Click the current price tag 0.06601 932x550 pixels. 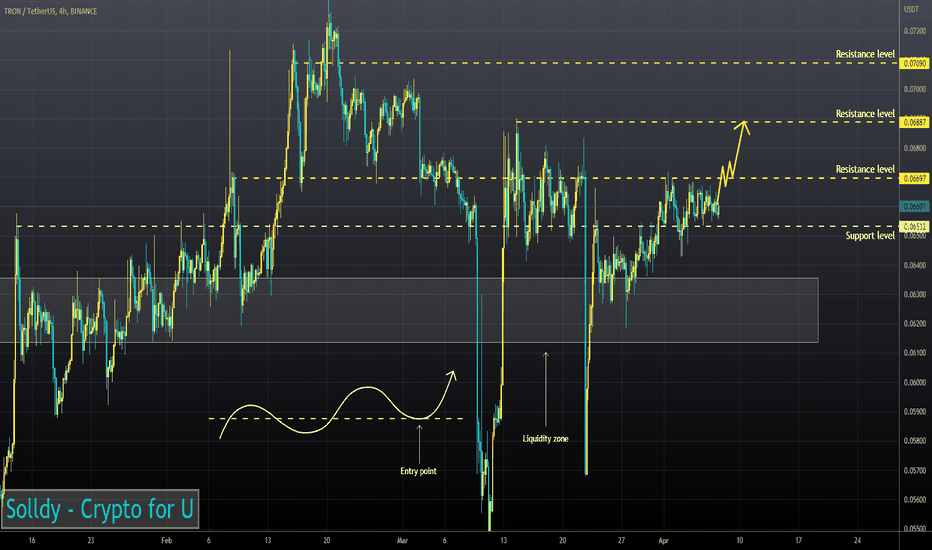(914, 206)
